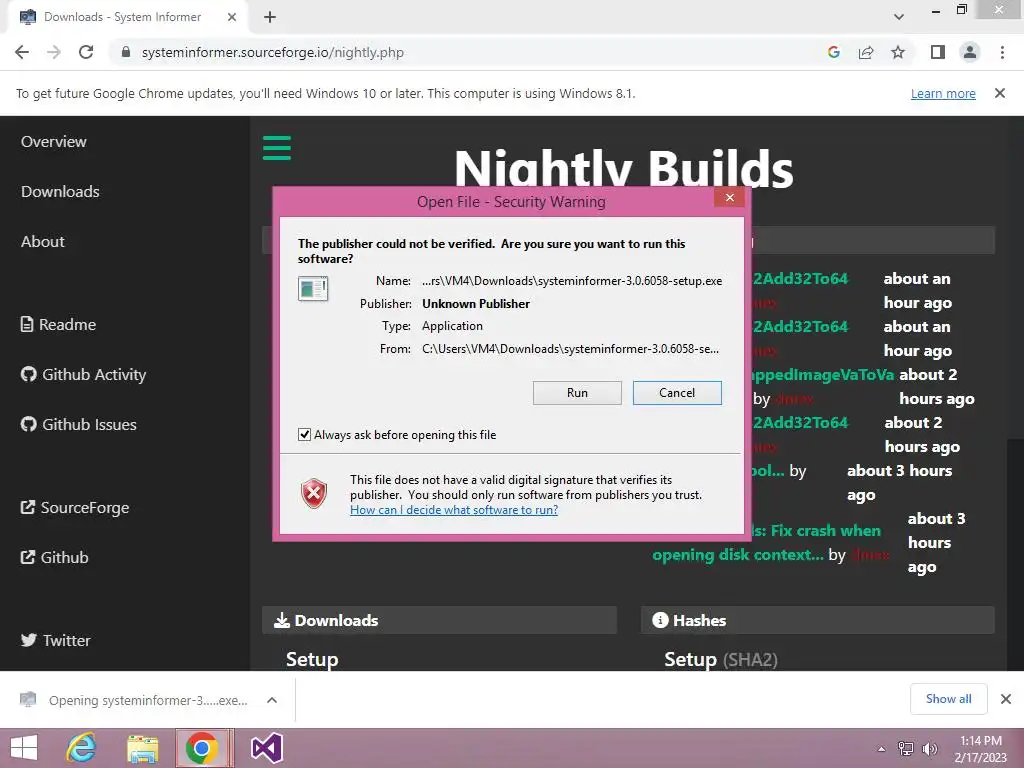Screen dimensions: 1024x768
Task: Click the SourceForge external-link icon
Action: coord(27,507)
